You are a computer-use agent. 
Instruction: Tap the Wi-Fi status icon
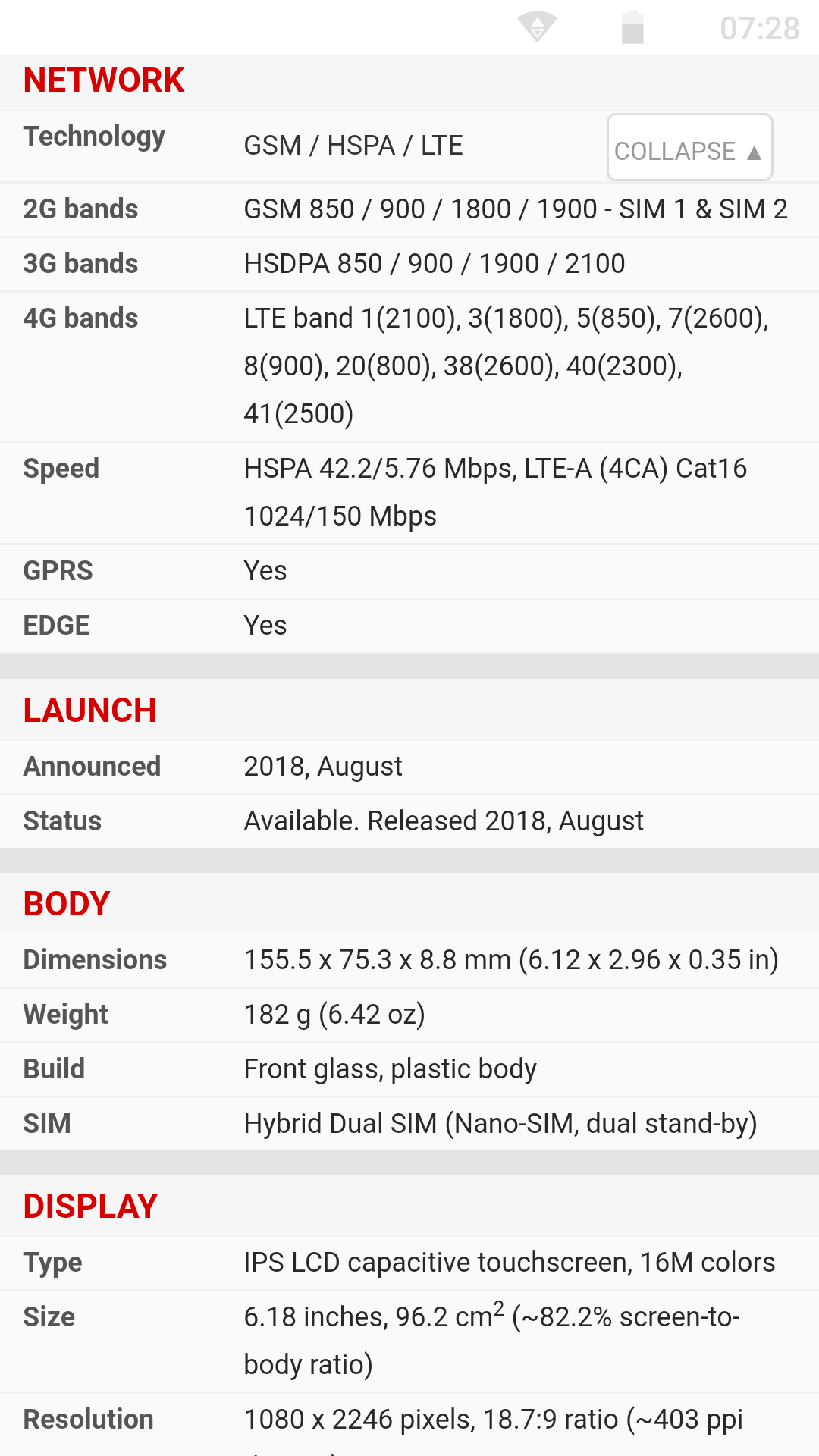click(x=538, y=27)
